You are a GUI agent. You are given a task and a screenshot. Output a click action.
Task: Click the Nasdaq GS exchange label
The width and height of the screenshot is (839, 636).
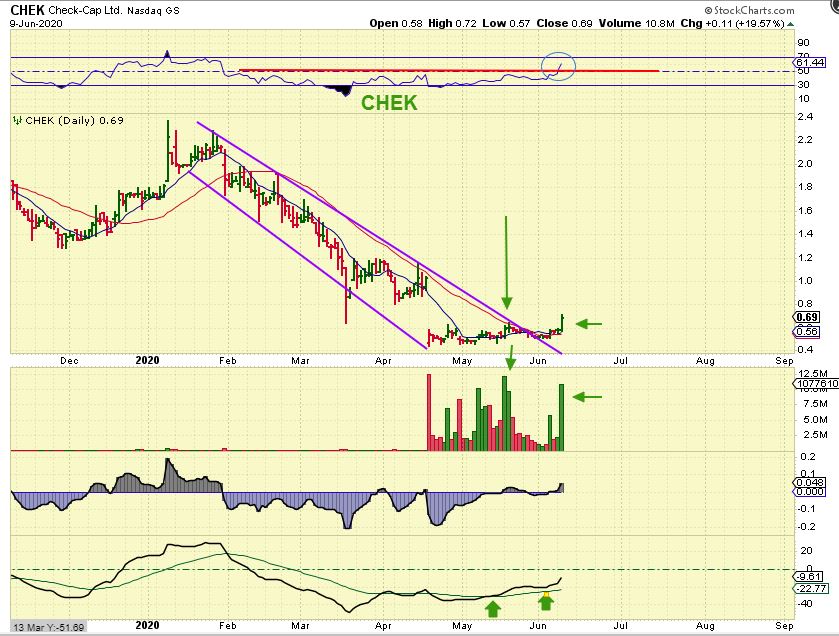click(153, 11)
